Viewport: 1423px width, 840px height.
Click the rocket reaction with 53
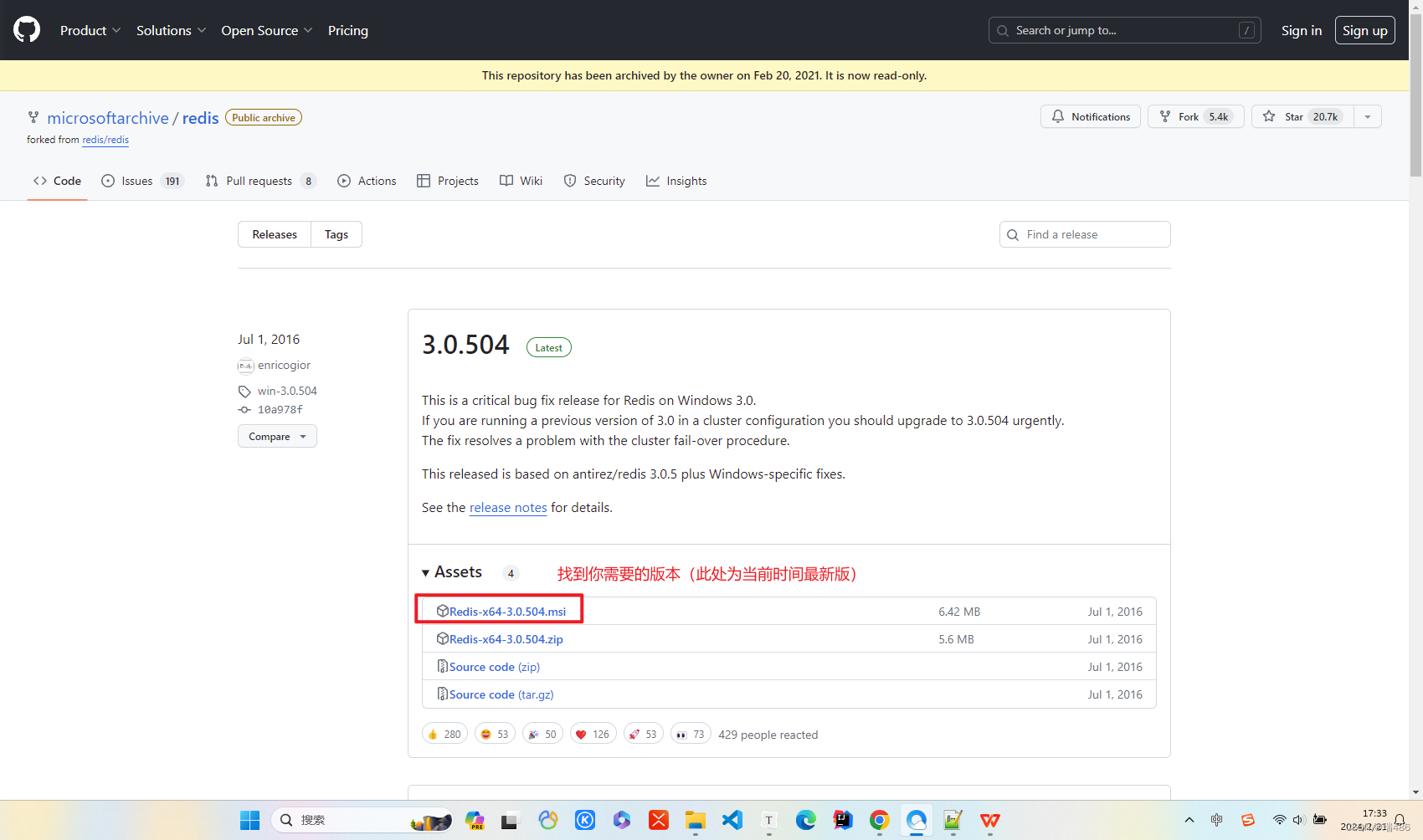[x=644, y=734]
